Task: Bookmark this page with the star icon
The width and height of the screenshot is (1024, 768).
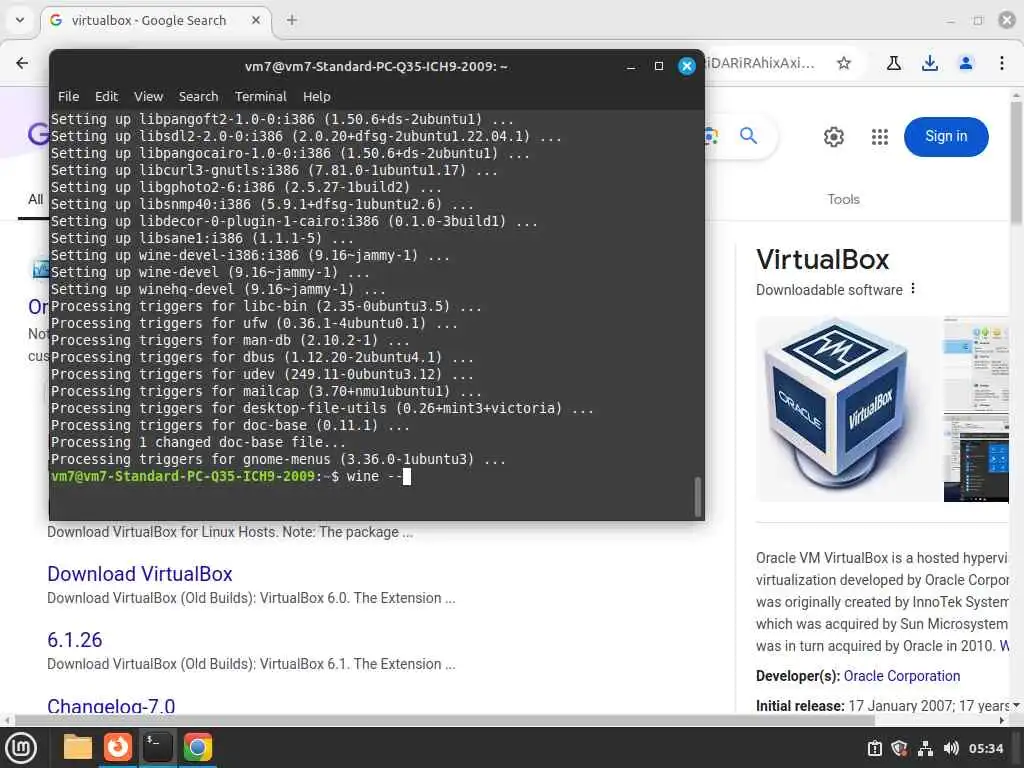Action: tap(844, 63)
